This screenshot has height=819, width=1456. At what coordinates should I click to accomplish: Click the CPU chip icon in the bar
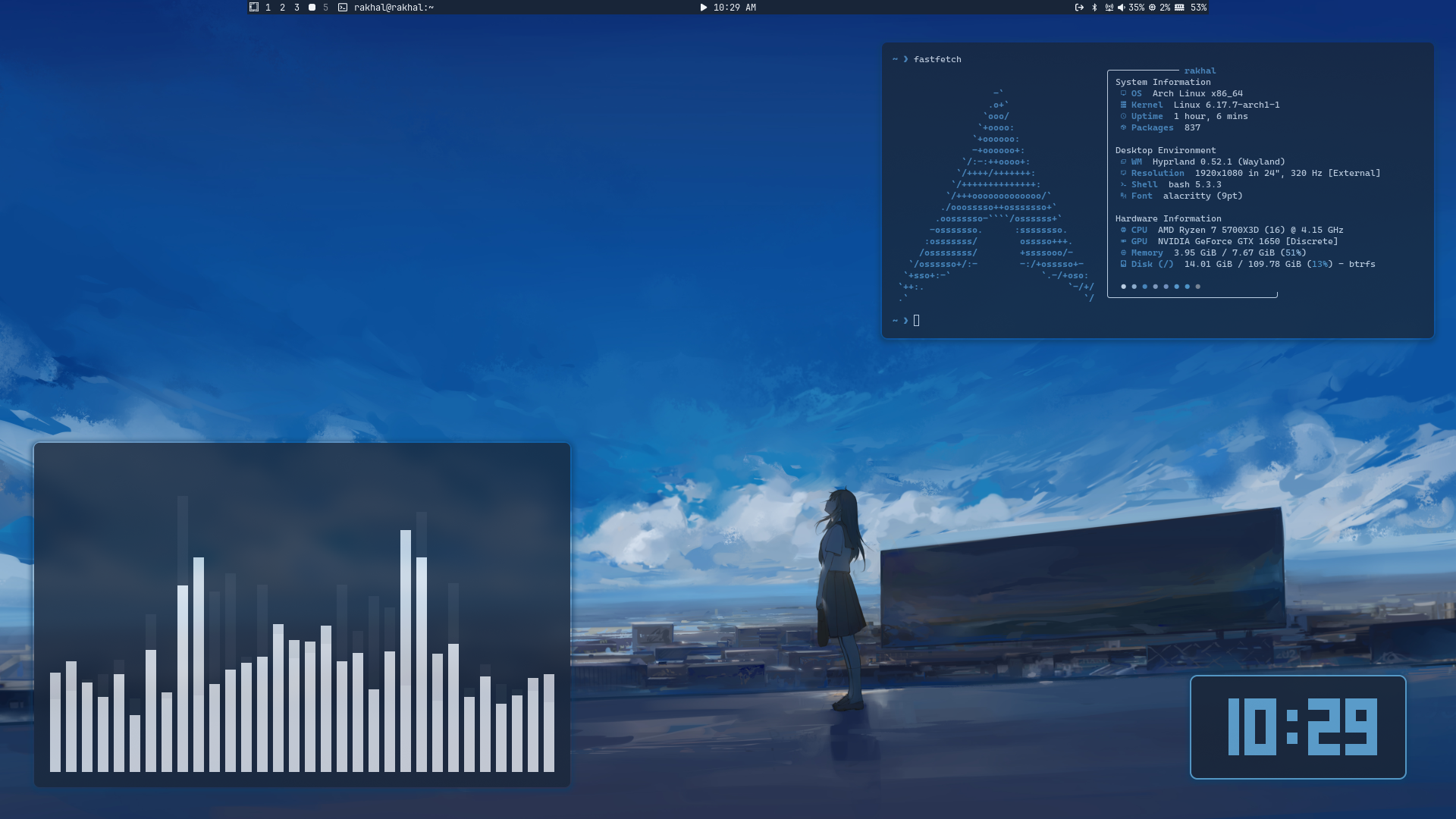[1152, 8]
